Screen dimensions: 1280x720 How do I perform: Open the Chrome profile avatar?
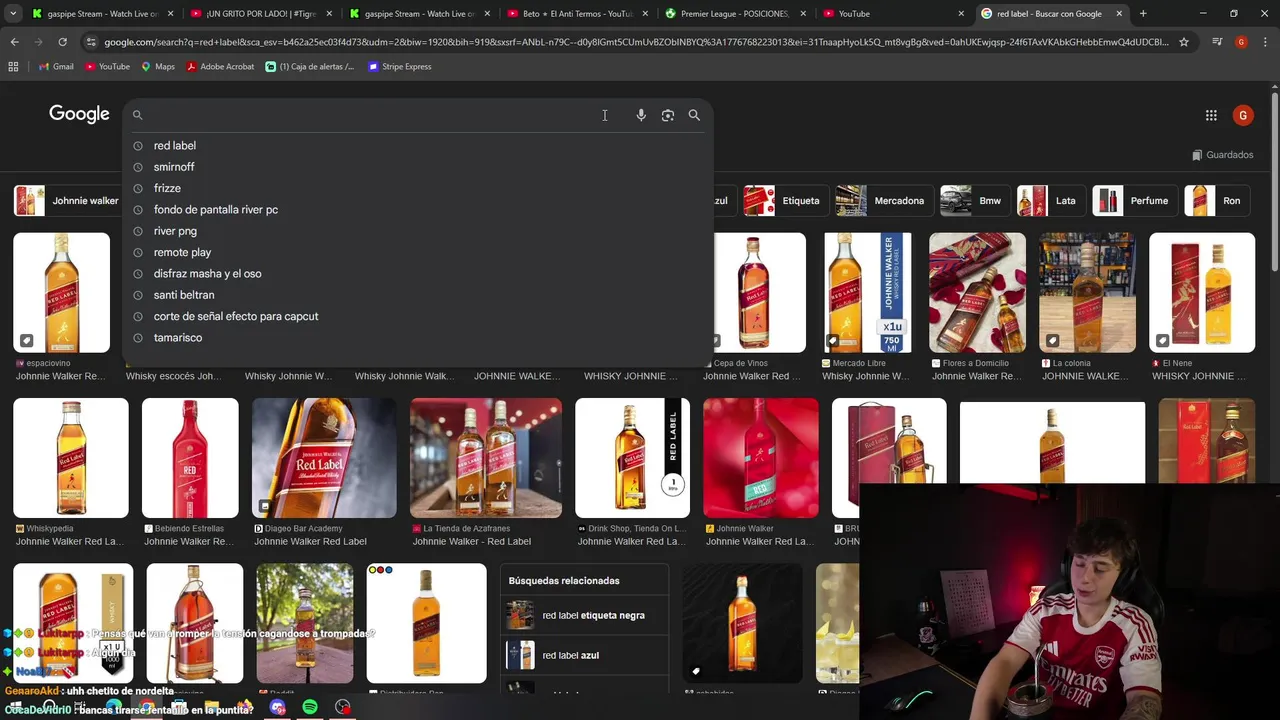tap(1241, 42)
